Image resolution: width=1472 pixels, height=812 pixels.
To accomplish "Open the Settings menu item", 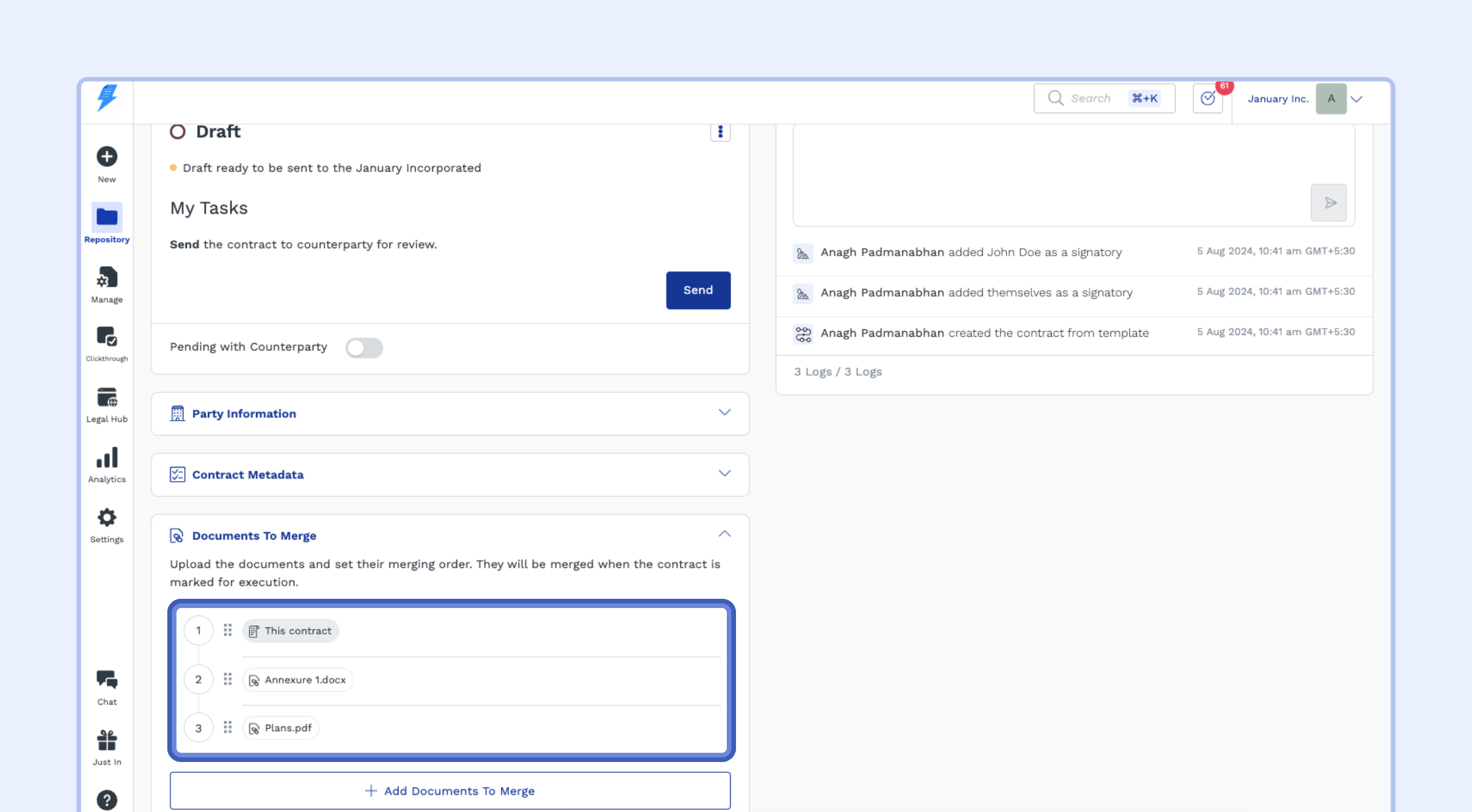I will (107, 518).
